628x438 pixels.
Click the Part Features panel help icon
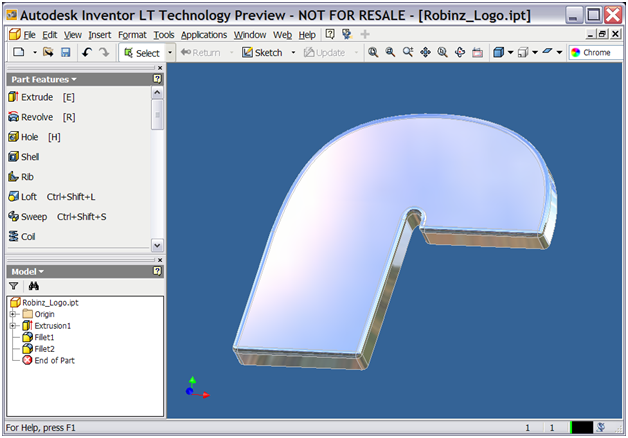[157, 79]
